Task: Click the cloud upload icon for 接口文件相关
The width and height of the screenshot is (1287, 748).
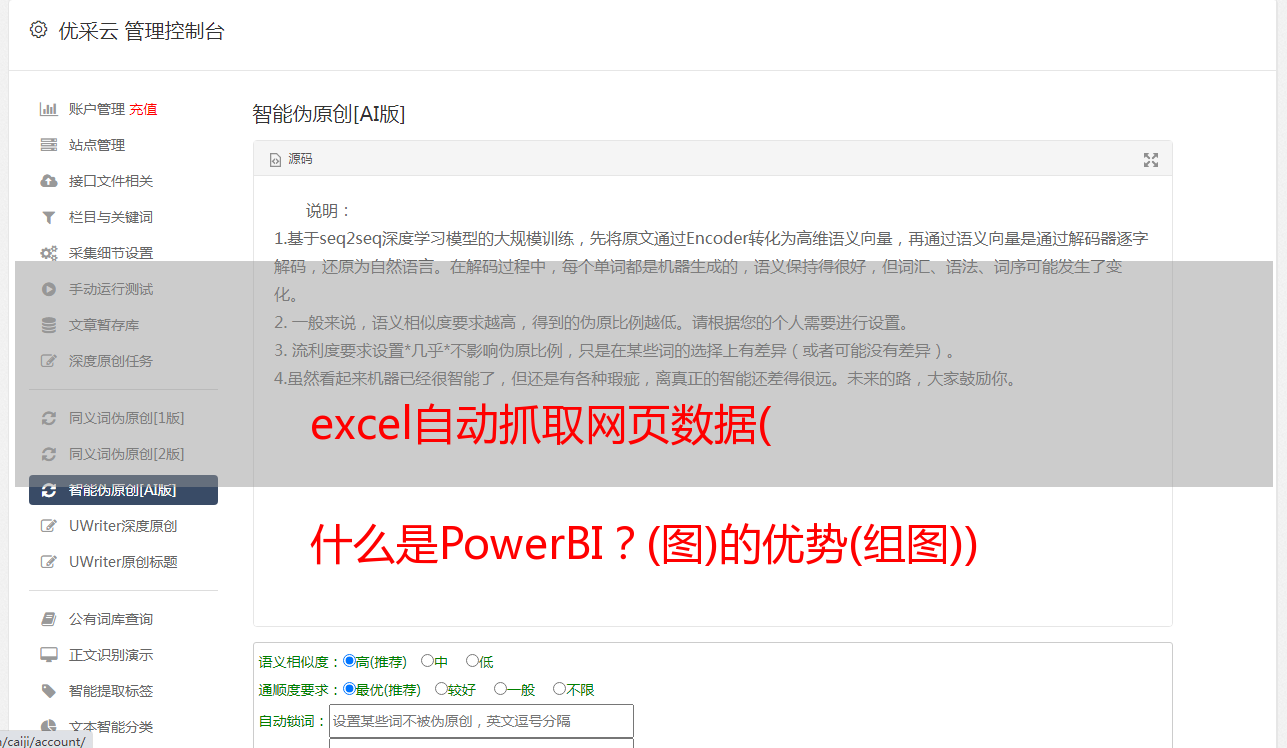Action: (x=48, y=181)
